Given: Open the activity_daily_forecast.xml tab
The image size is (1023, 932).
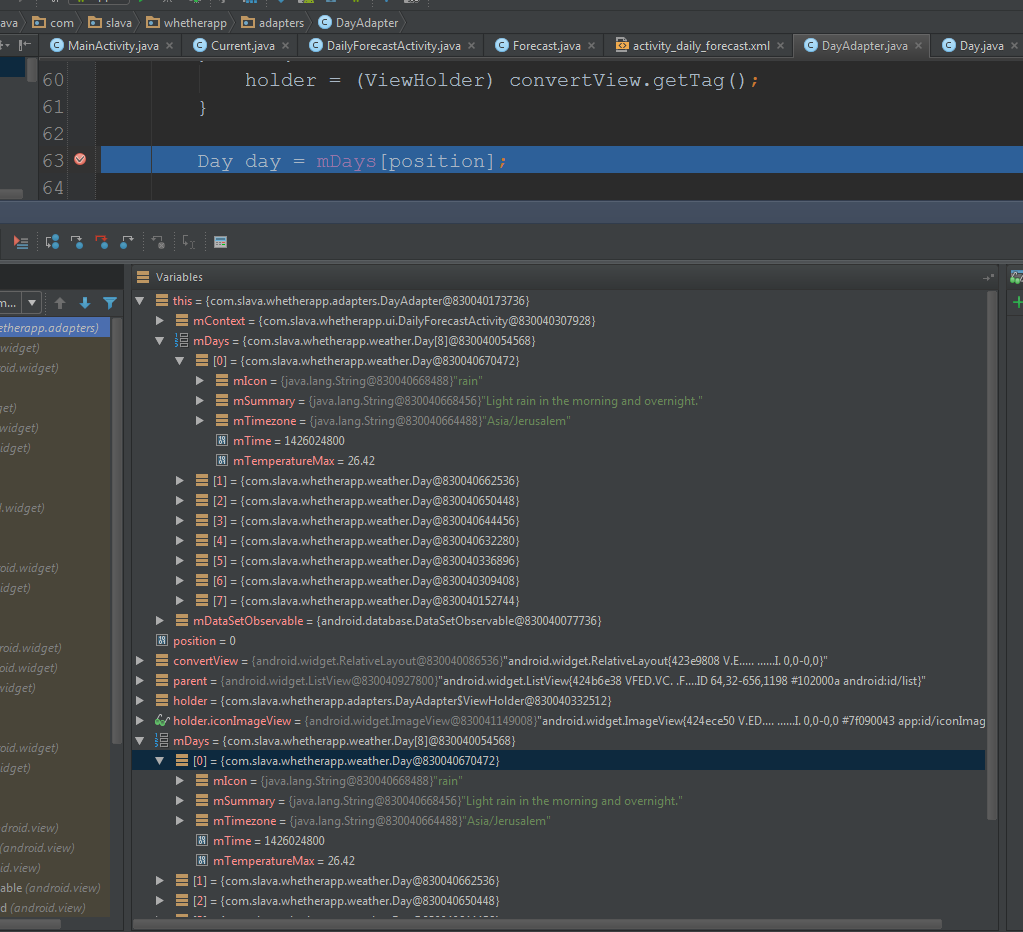Looking at the screenshot, I should [700, 45].
